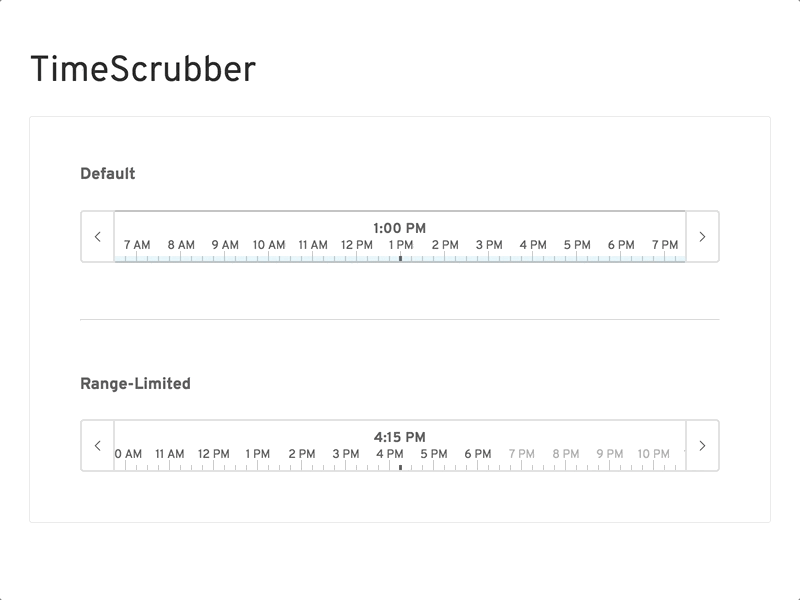Select the TimeScrubber page heading
Screen dimensions: 800x600
coord(142,68)
